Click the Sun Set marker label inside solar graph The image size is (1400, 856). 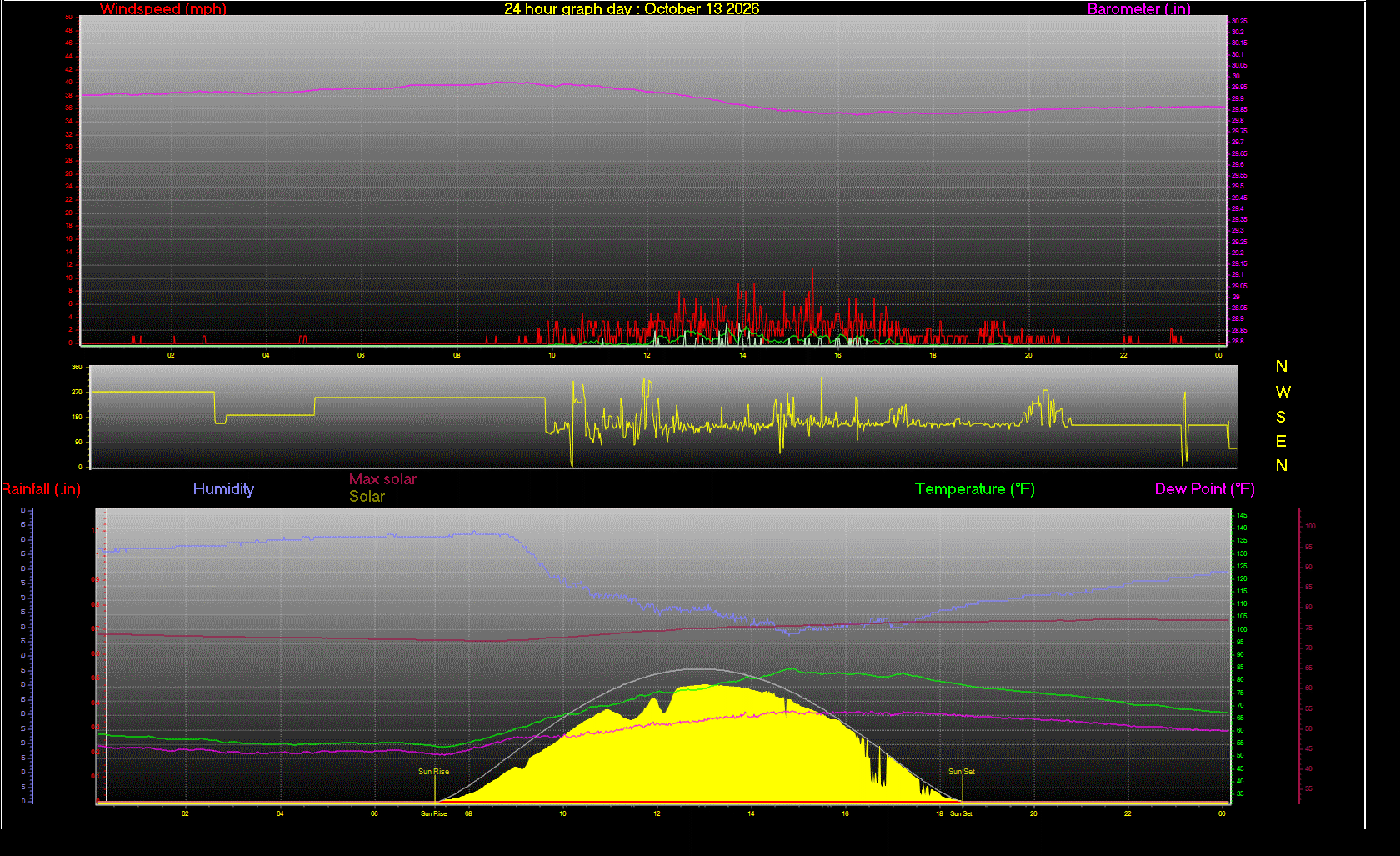961,772
